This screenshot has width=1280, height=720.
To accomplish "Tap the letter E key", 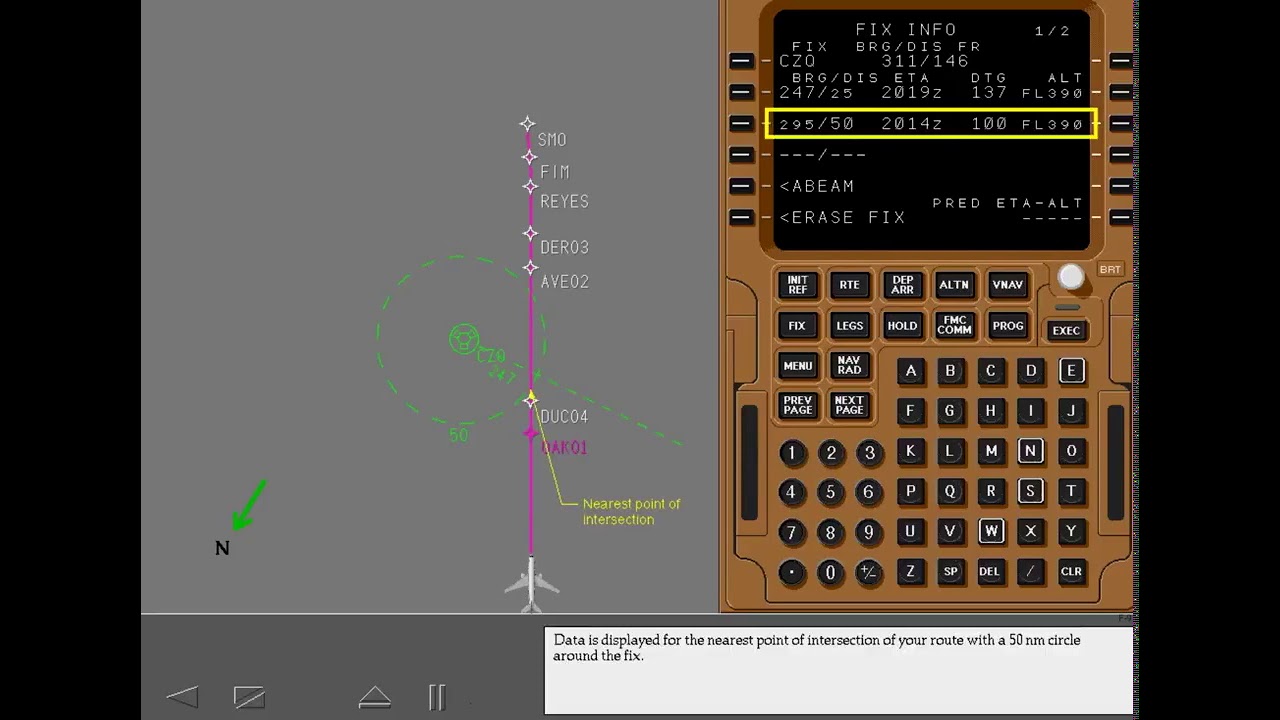I will pos(1071,371).
